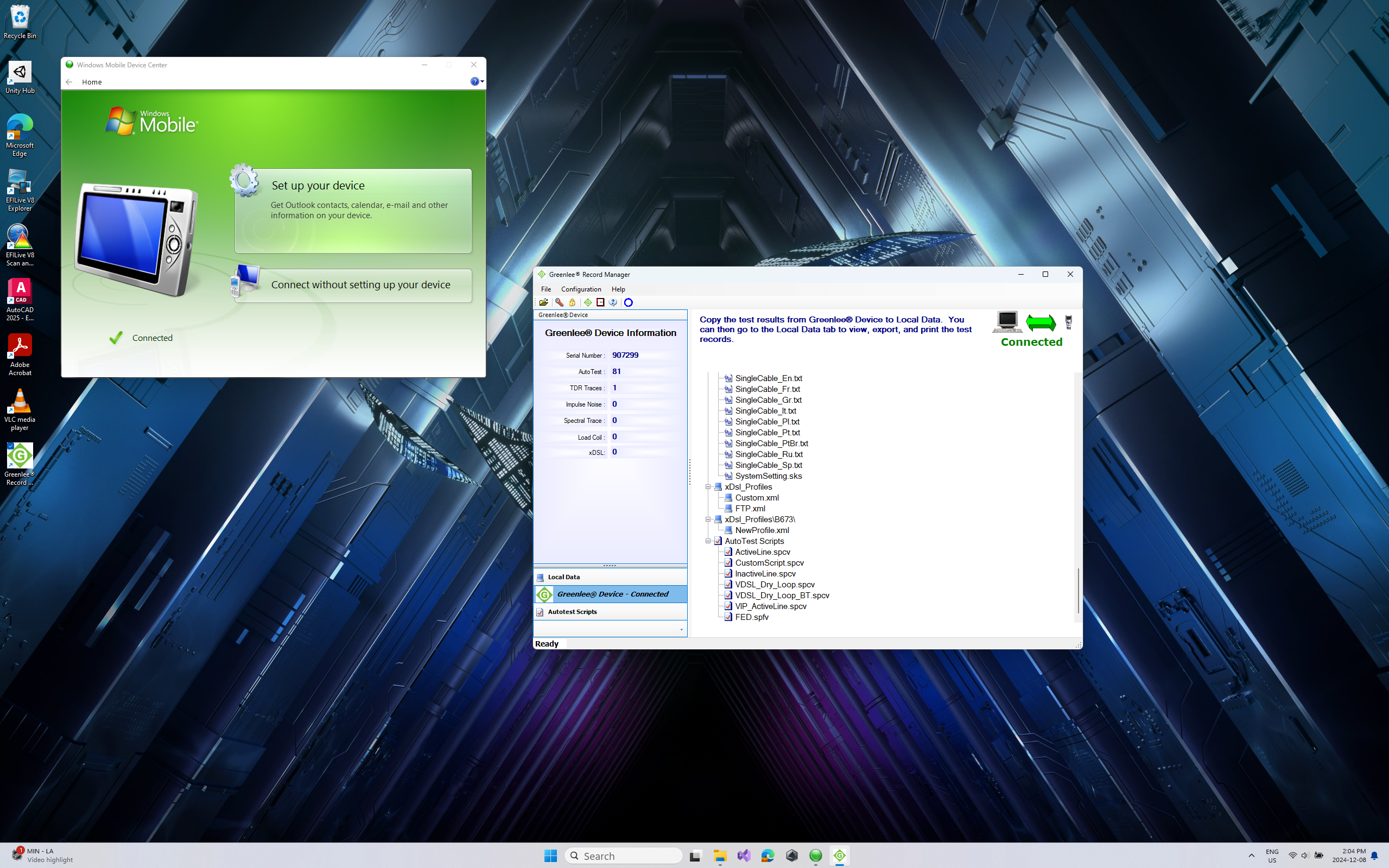
Task: Click the red square toolbar icon
Action: pyautogui.click(x=600, y=302)
